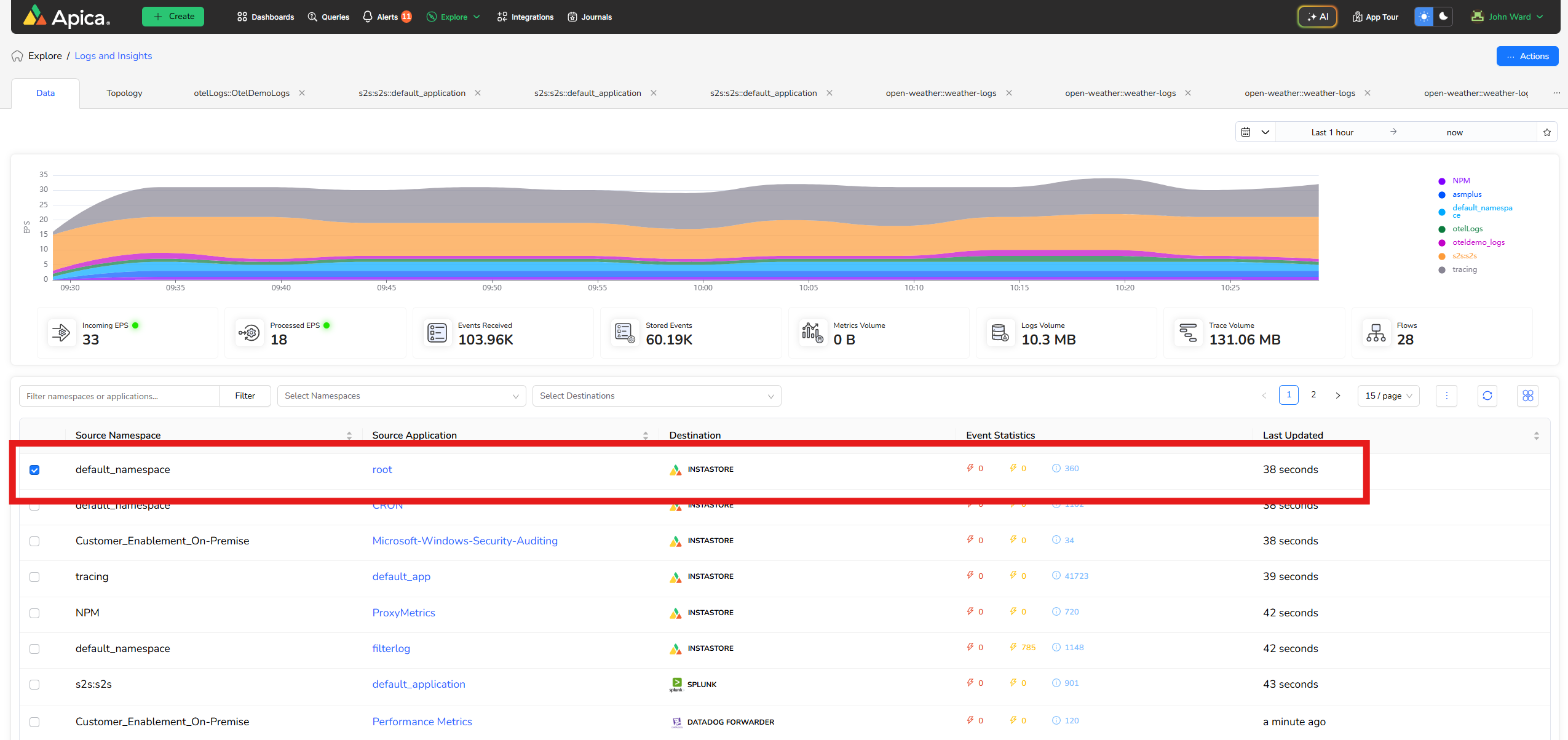Click the favorite star icon near time range
Image resolution: width=1568 pixels, height=740 pixels.
coord(1547,132)
